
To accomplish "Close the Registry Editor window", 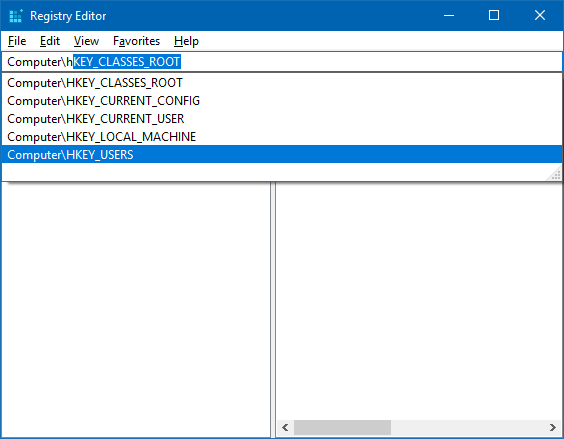I will coord(540,15).
